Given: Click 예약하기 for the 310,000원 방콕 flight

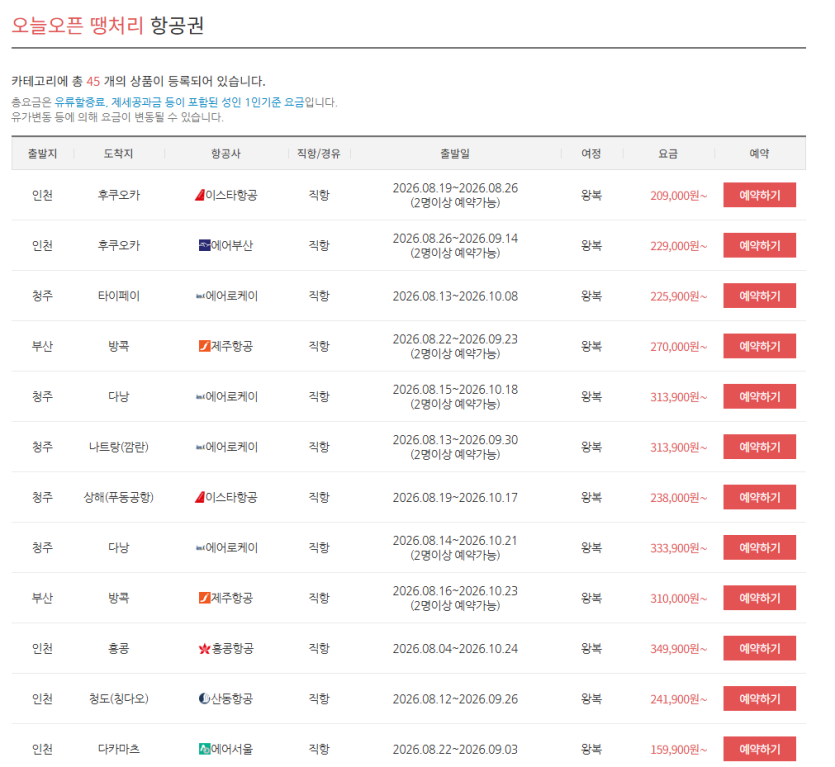Looking at the screenshot, I should (x=759, y=598).
